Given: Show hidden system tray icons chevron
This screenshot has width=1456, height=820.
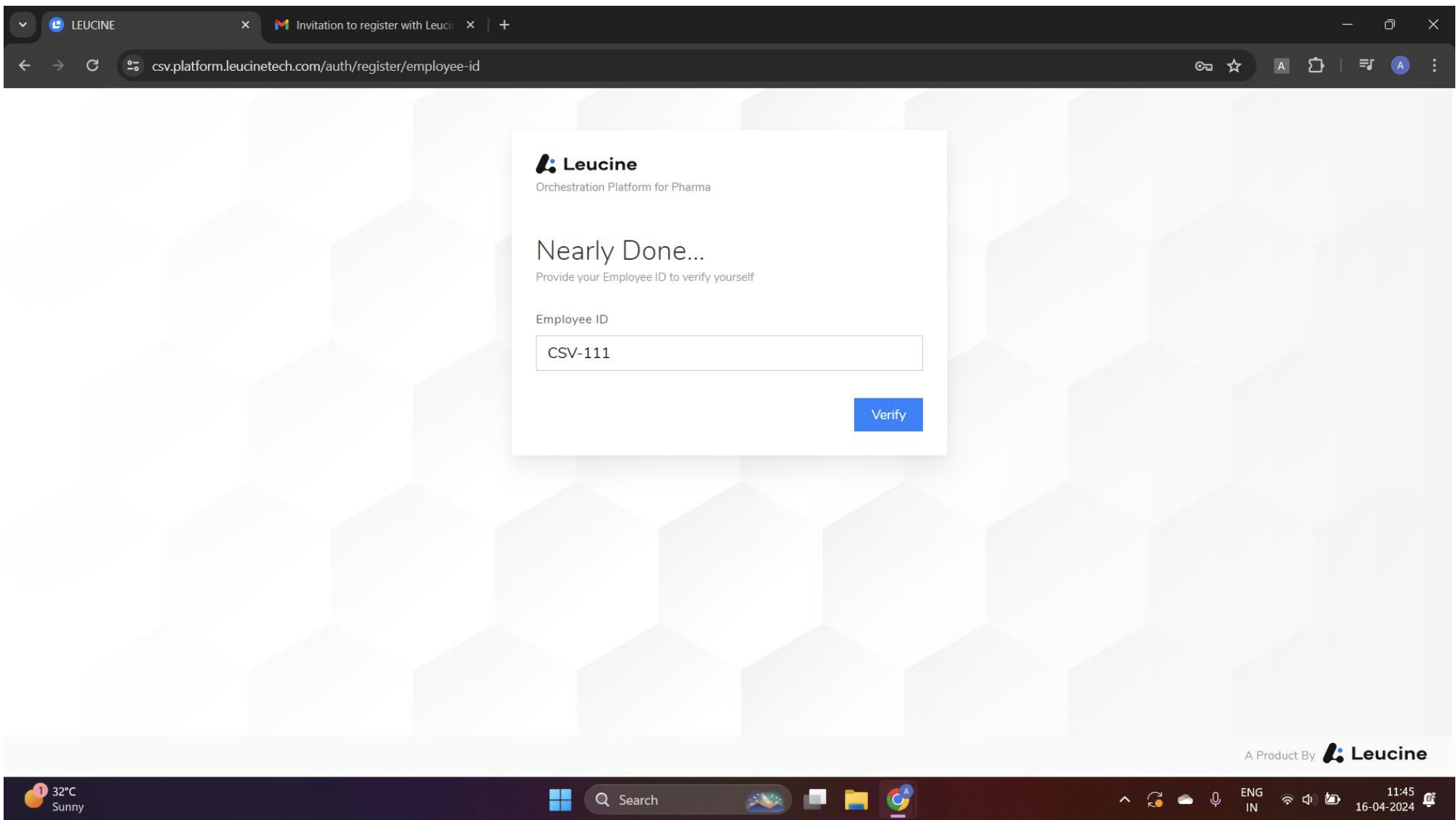Looking at the screenshot, I should click(1124, 799).
